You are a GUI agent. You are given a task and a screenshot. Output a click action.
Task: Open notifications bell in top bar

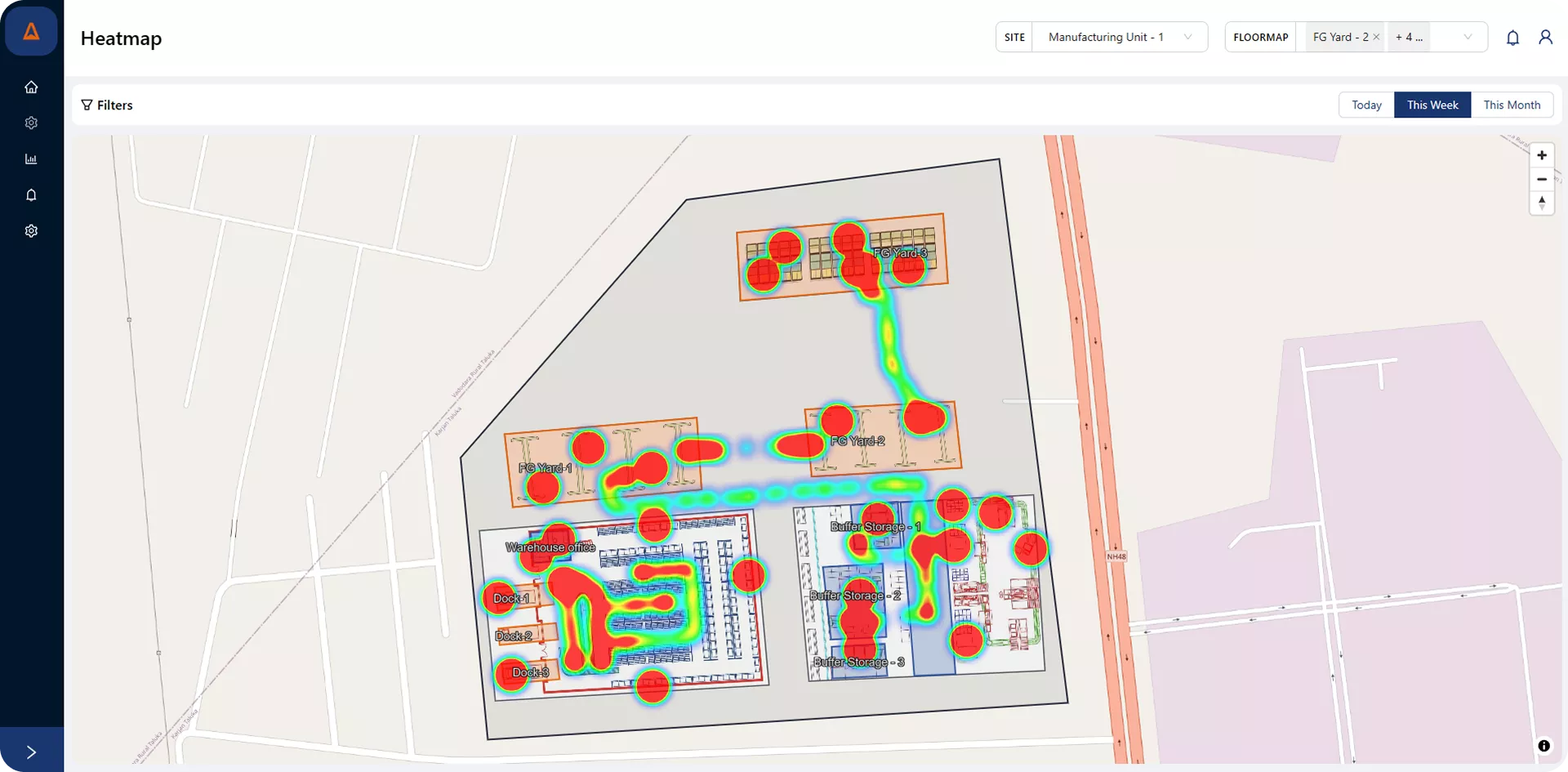click(1512, 38)
